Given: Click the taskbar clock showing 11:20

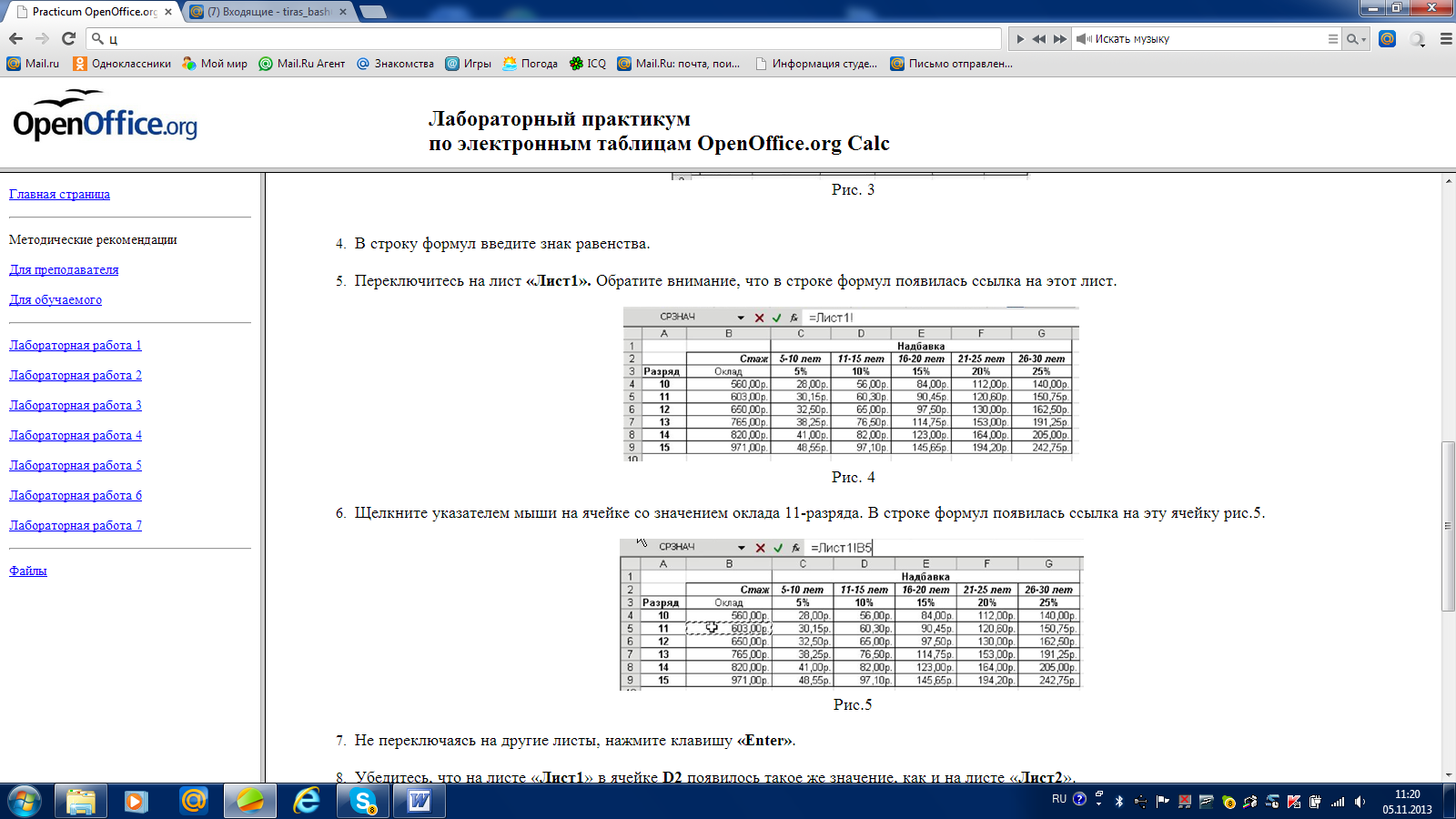Looking at the screenshot, I should coord(1407,802).
